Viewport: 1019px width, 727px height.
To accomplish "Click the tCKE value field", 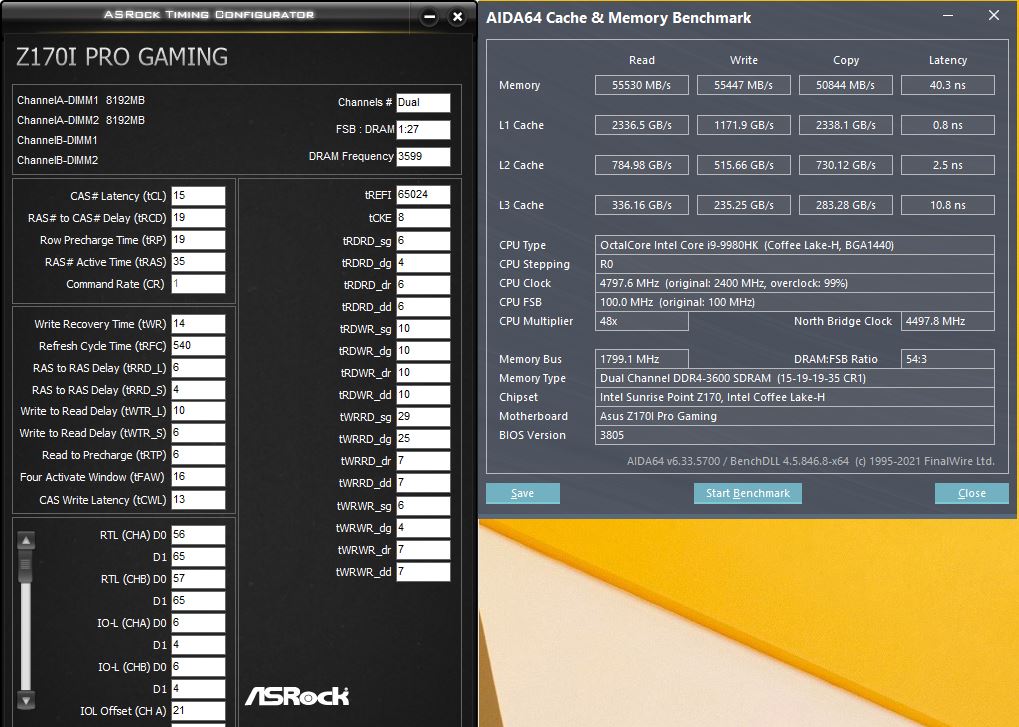I will coord(423,218).
